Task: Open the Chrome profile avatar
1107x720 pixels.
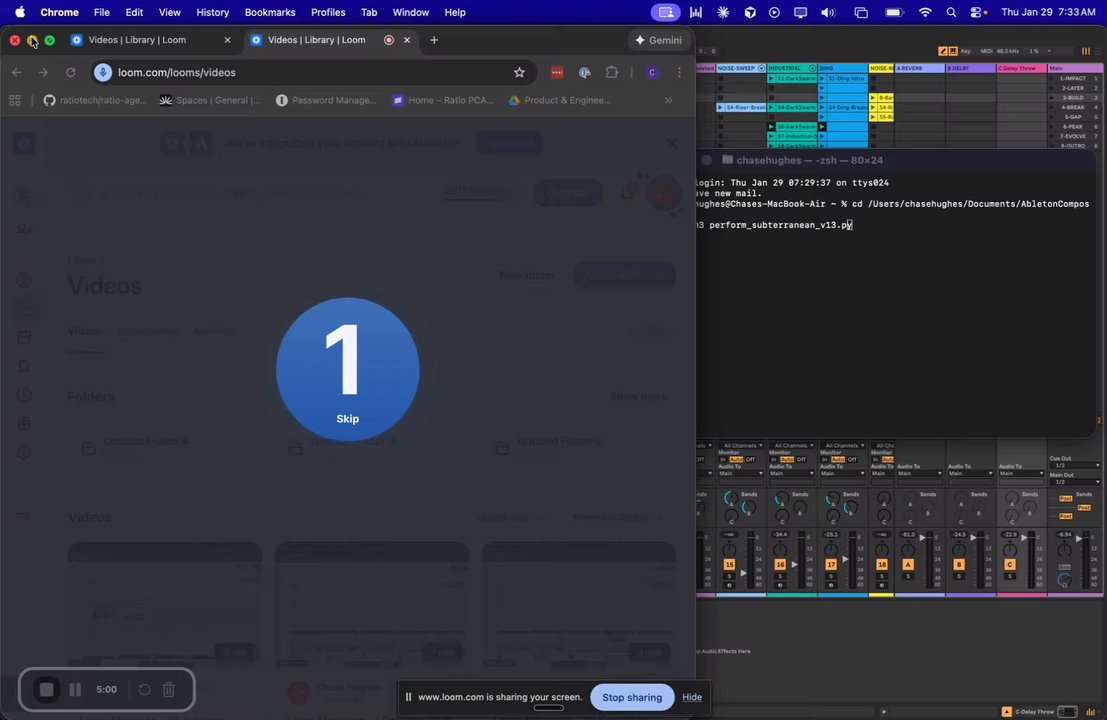Action: pos(652,73)
